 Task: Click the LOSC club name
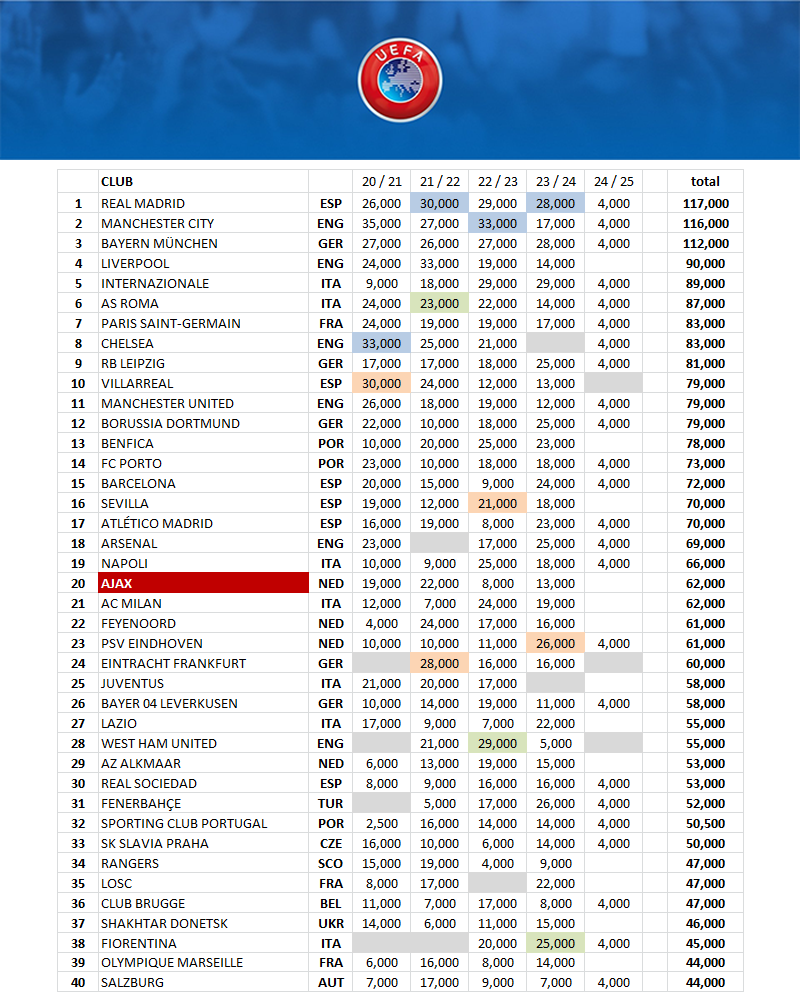(116, 884)
